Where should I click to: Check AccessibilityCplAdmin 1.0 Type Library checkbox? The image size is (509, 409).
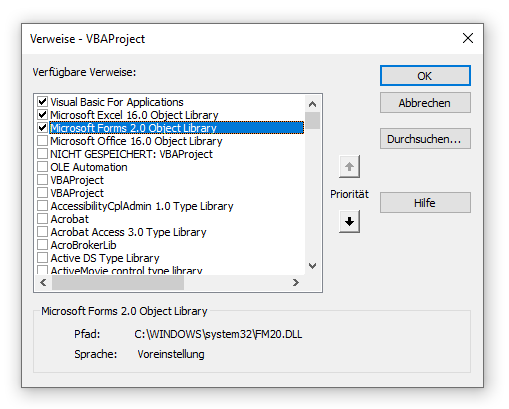(42, 206)
